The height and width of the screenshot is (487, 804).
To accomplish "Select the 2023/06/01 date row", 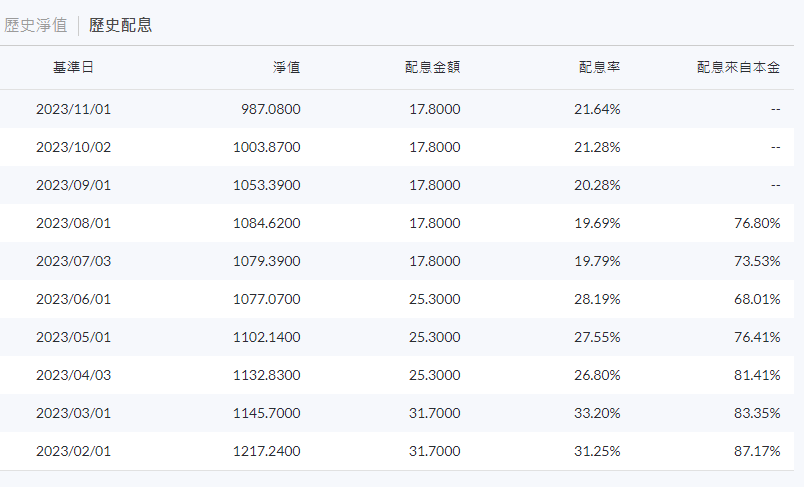I will point(397,299).
